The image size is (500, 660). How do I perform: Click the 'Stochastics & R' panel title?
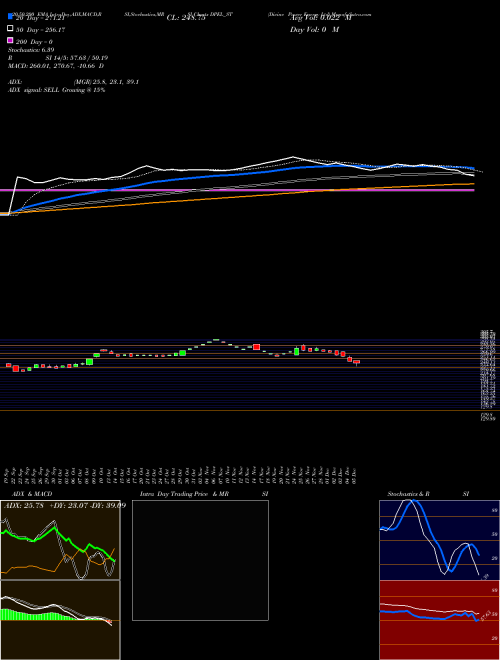[x=408, y=494]
